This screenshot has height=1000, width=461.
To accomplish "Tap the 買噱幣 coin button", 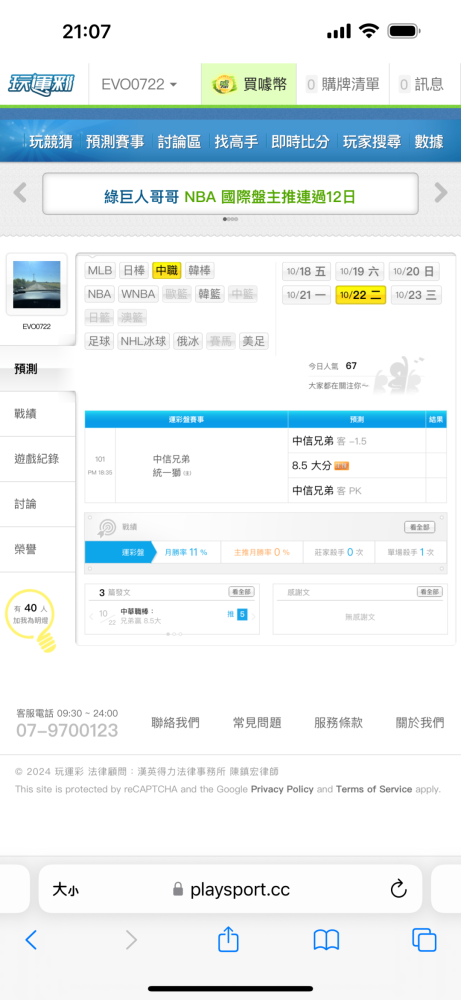I will click(x=249, y=84).
